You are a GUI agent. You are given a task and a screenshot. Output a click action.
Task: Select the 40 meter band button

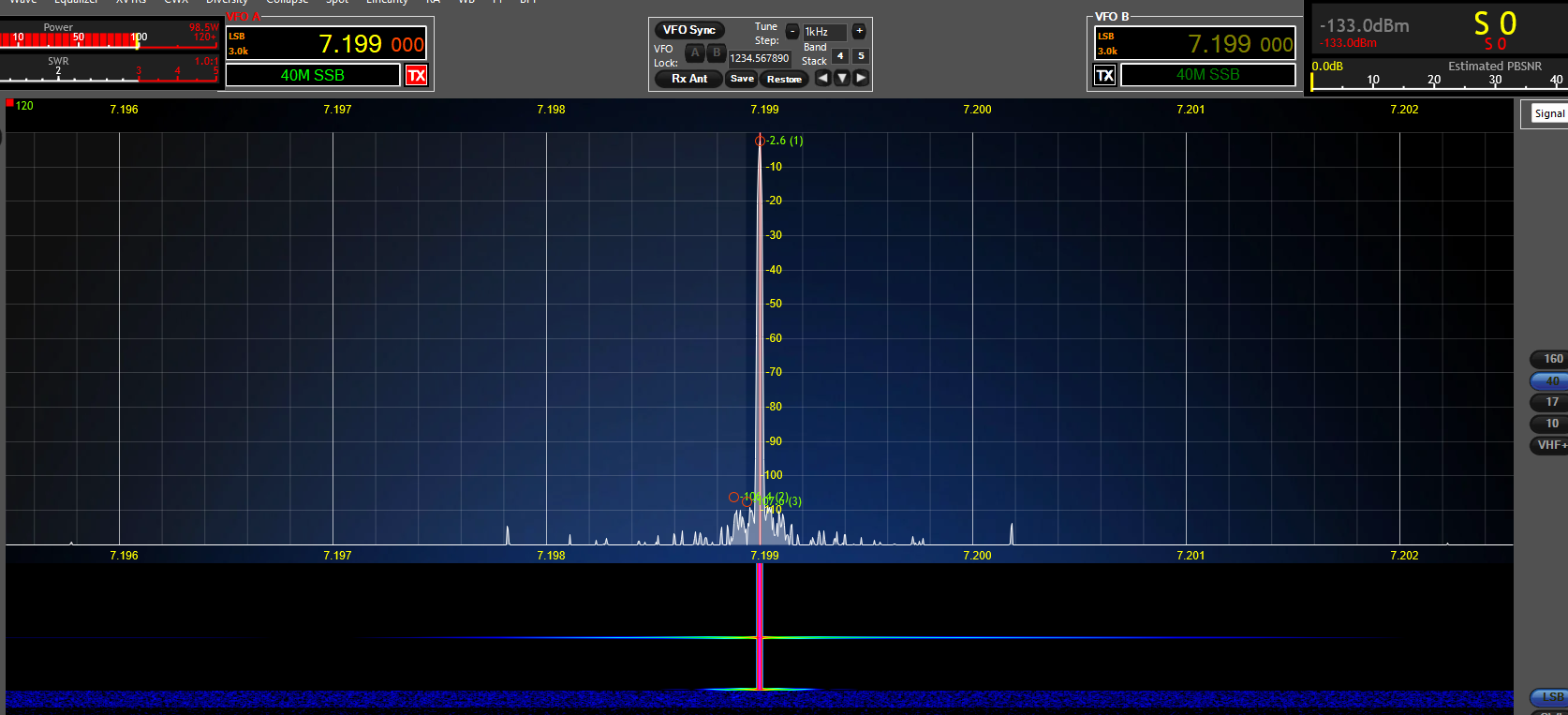pos(1551,381)
